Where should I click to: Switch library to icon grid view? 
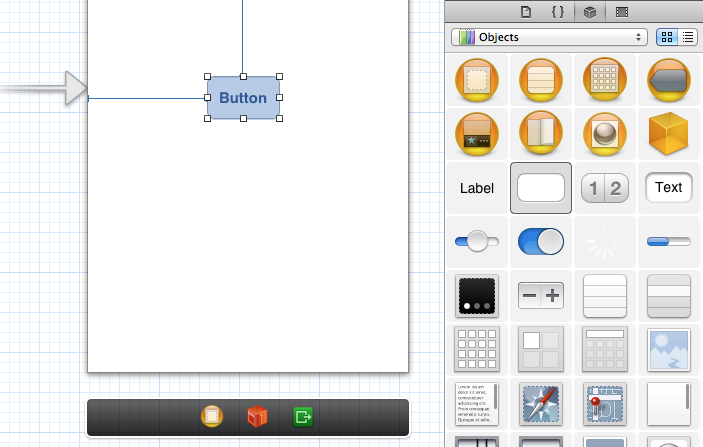point(667,37)
